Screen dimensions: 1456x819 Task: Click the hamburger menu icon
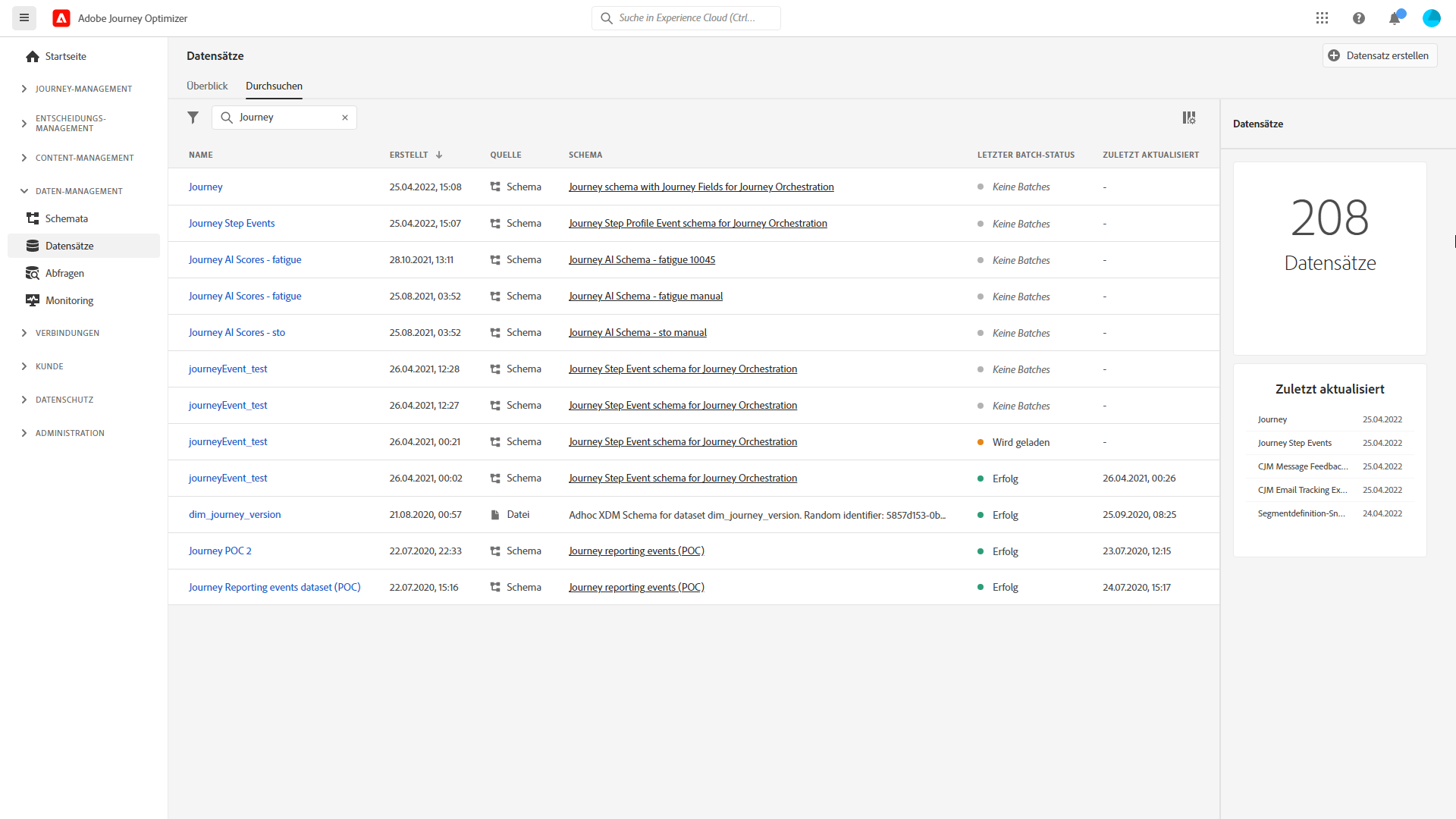pyautogui.click(x=24, y=18)
